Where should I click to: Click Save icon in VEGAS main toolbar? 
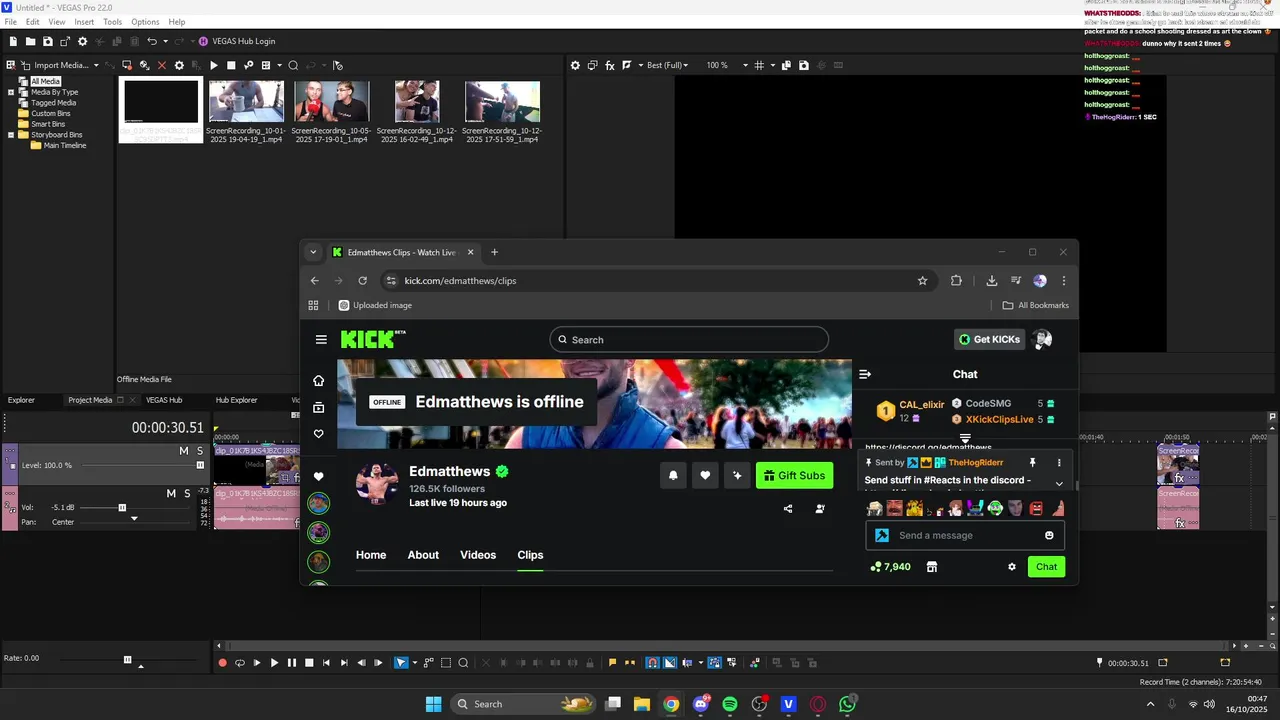tap(47, 41)
